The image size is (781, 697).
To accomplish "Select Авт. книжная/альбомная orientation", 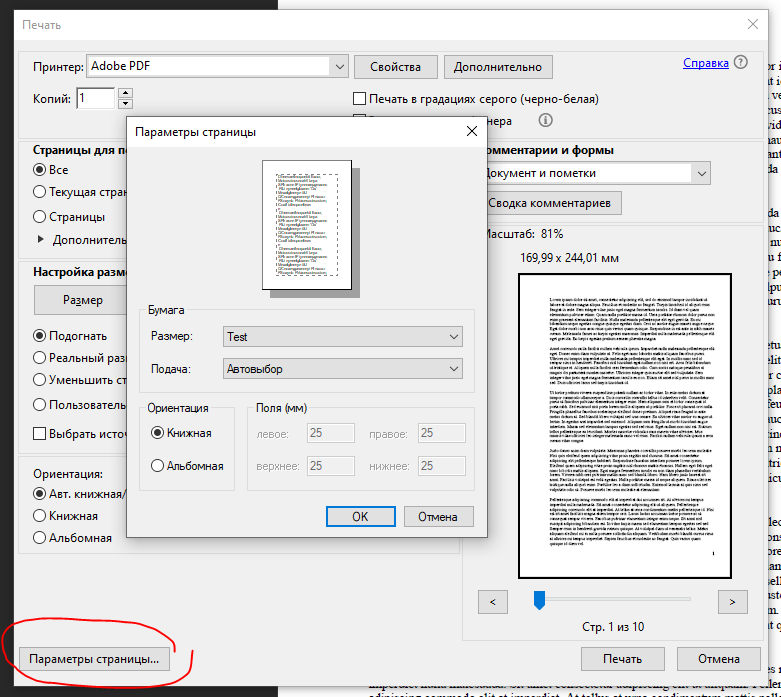I will click(x=39, y=494).
